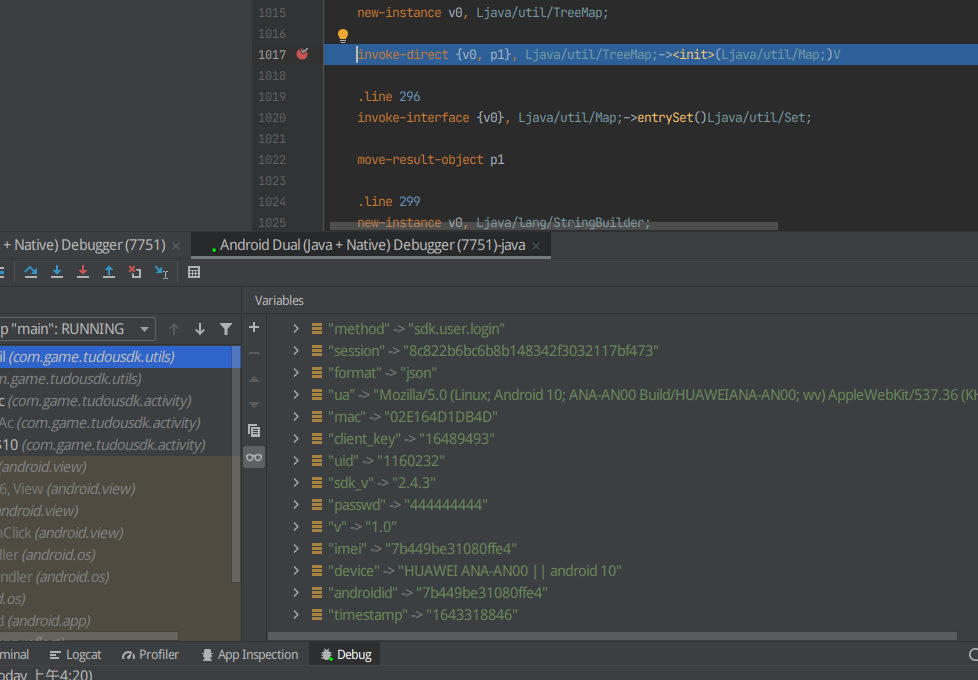
Task: Expand the "uid" variable entry
Action: 296,460
